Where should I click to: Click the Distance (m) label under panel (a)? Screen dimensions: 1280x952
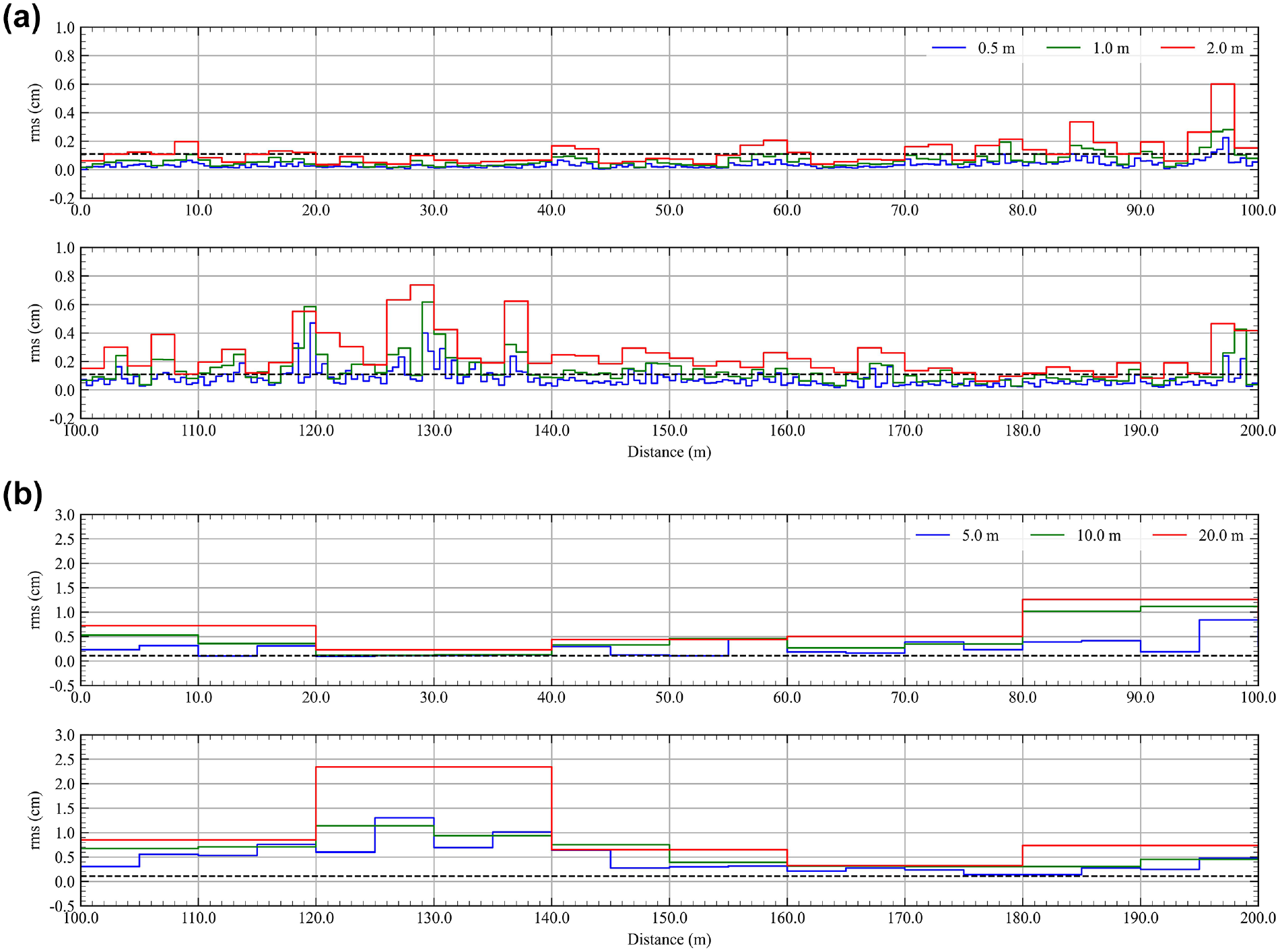coord(669,452)
